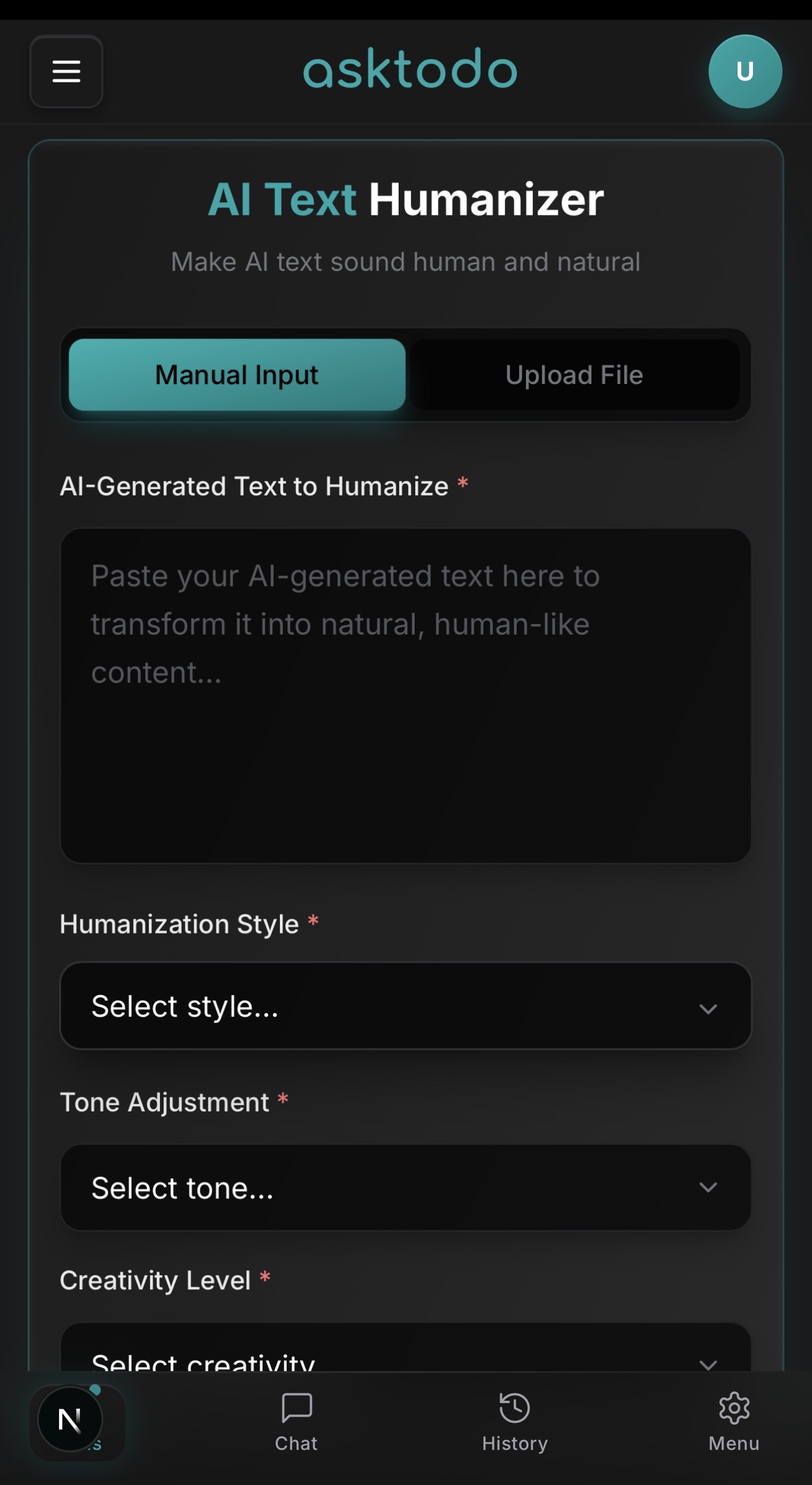Screen dimensions: 812x1485
Task: Open Chat using the speech bubble icon
Action: [x=297, y=1409]
